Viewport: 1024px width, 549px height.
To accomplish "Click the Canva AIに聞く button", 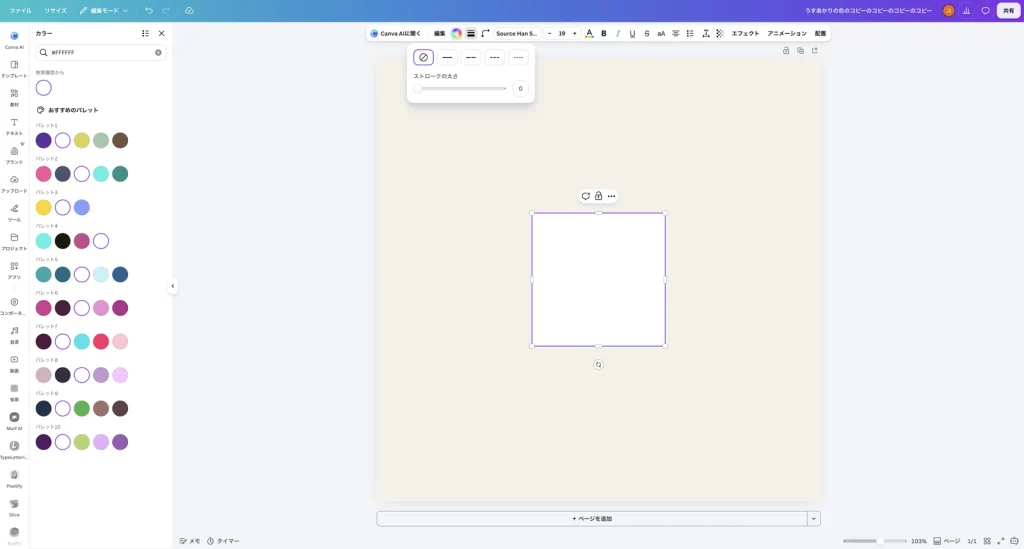I will (x=396, y=33).
